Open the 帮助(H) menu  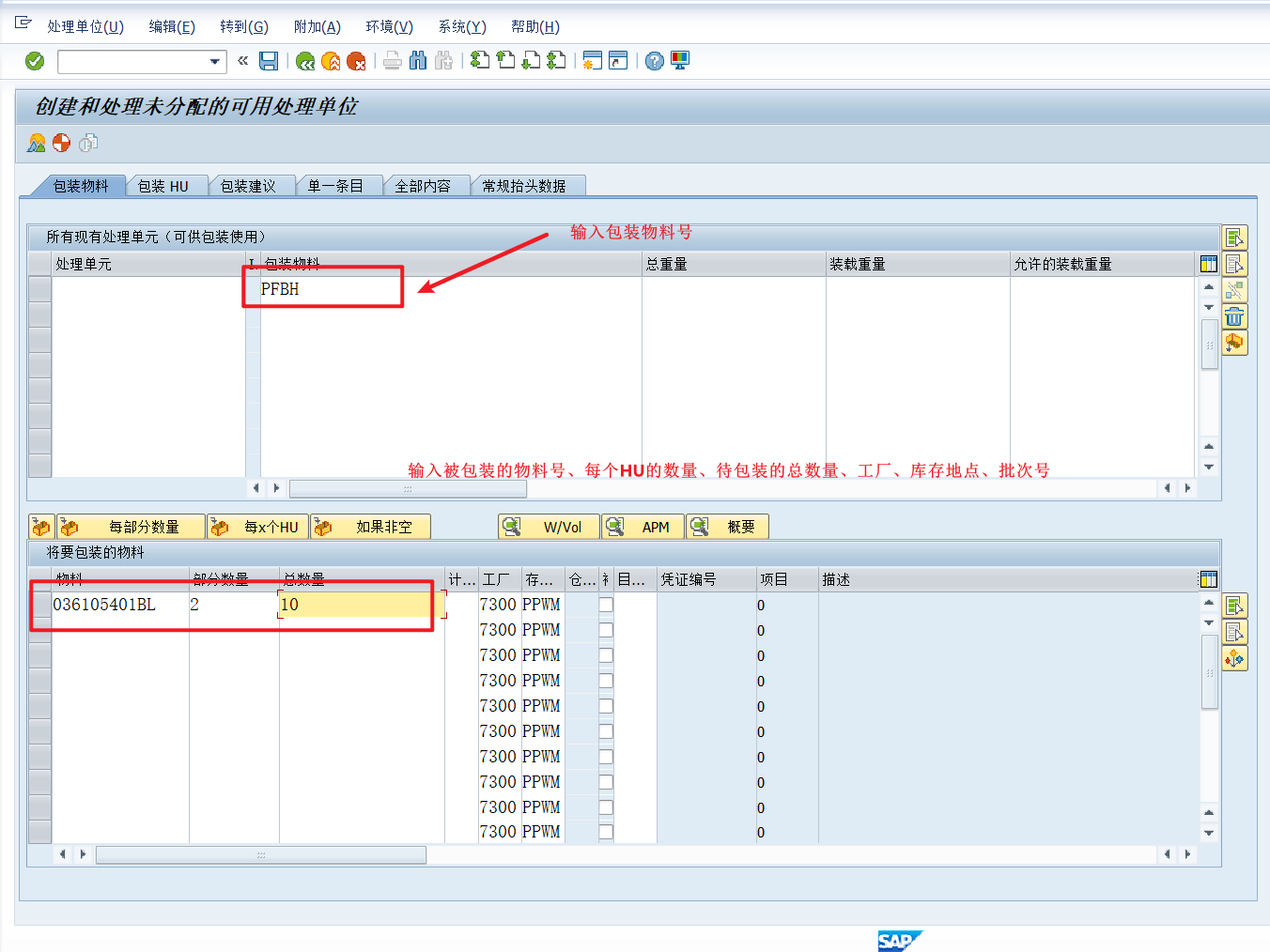coord(535,26)
